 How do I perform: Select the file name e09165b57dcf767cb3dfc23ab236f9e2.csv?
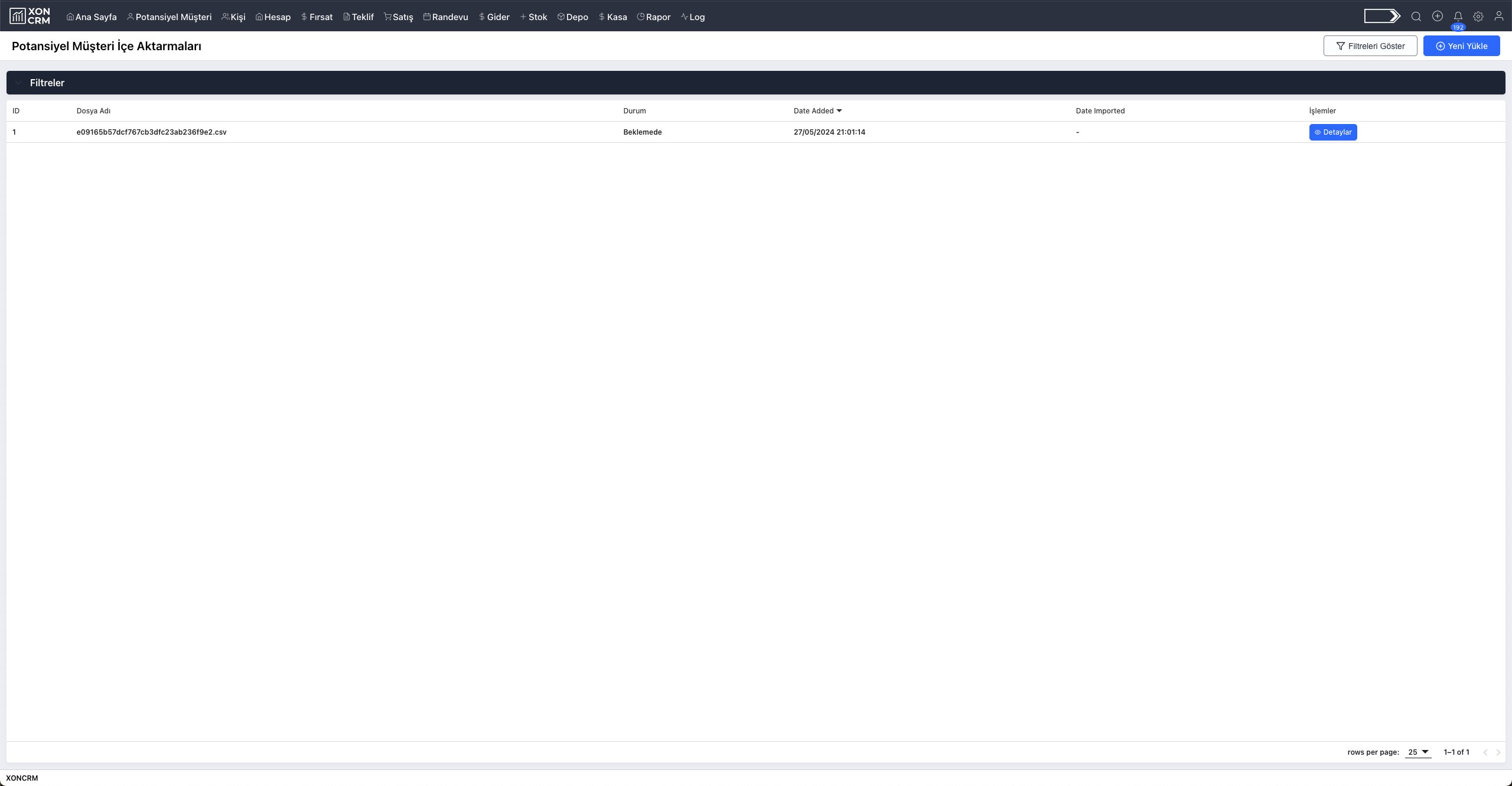152,132
